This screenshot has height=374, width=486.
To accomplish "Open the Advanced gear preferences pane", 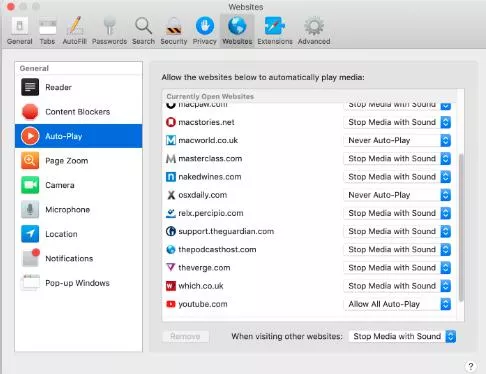I will coord(314,31).
